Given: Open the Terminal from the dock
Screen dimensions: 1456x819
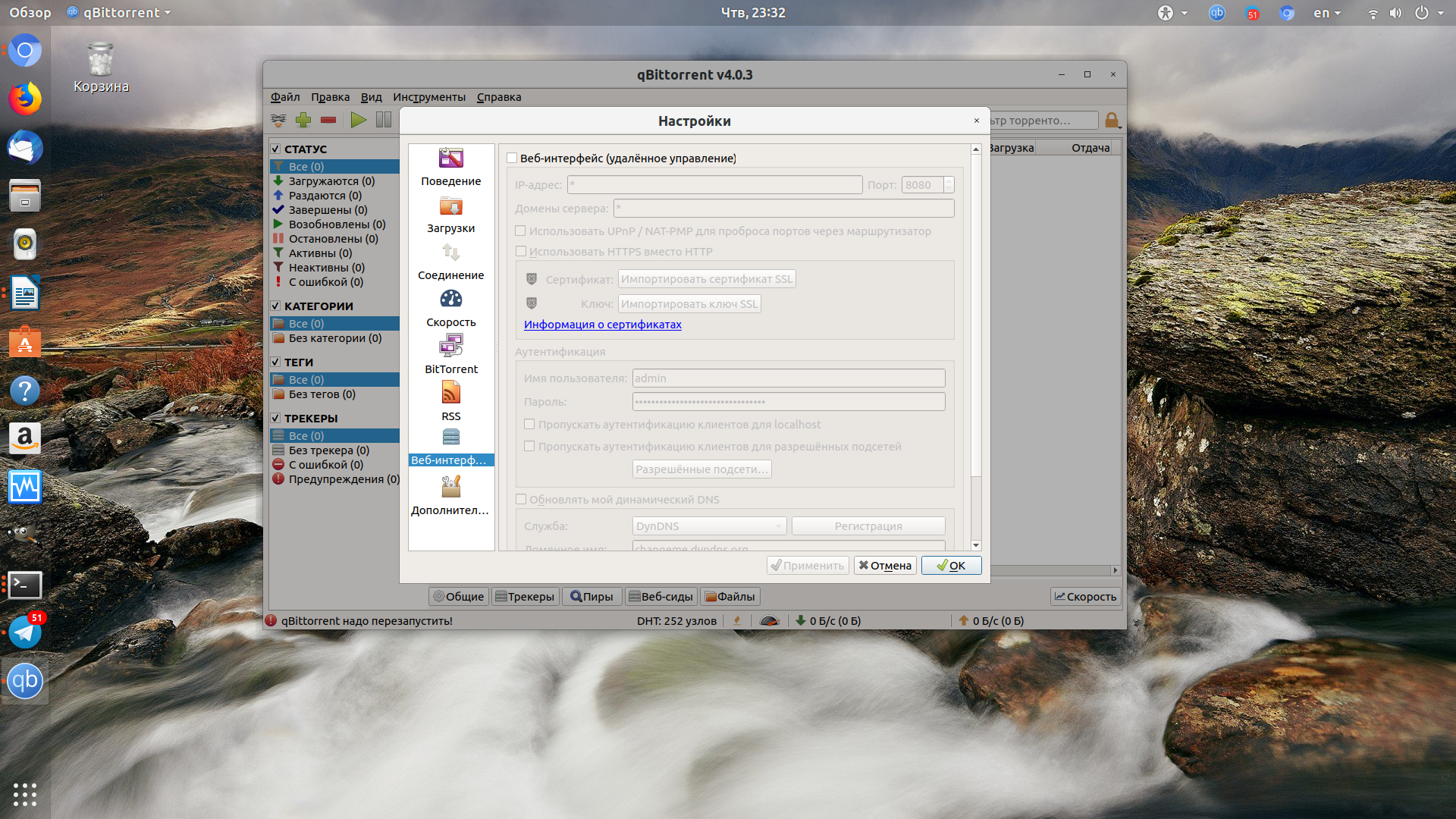Looking at the screenshot, I should click(25, 585).
